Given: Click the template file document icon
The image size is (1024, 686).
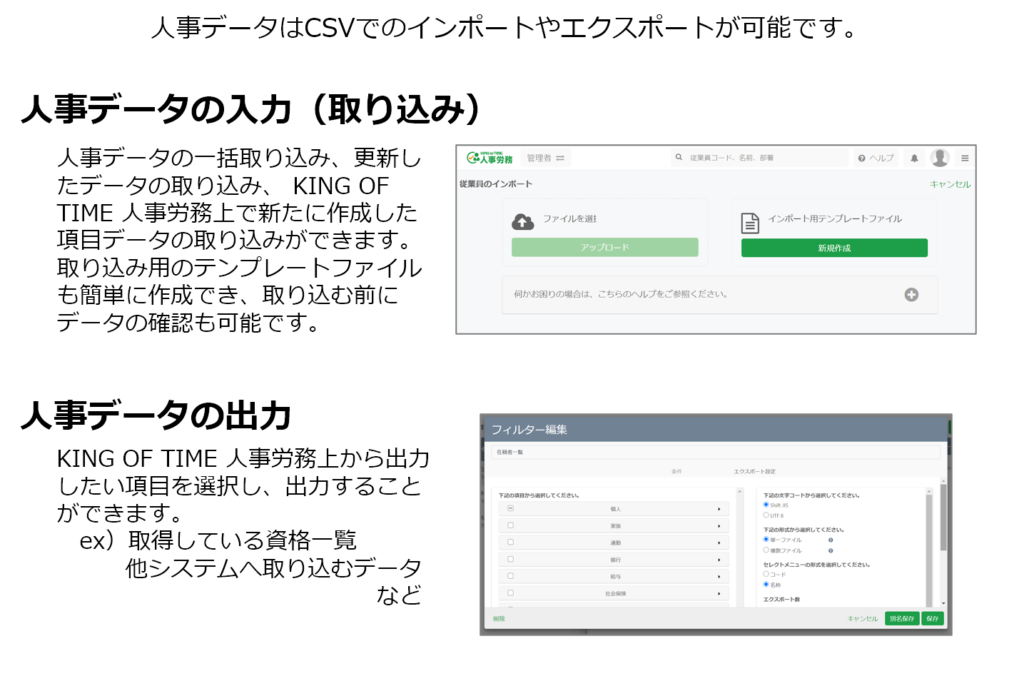Looking at the screenshot, I should pos(750,223).
